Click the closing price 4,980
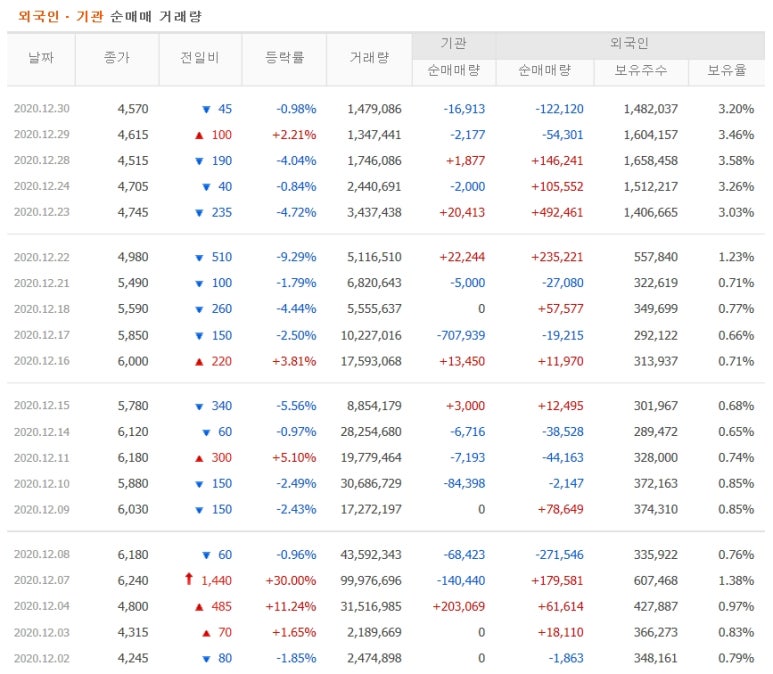 point(133,257)
